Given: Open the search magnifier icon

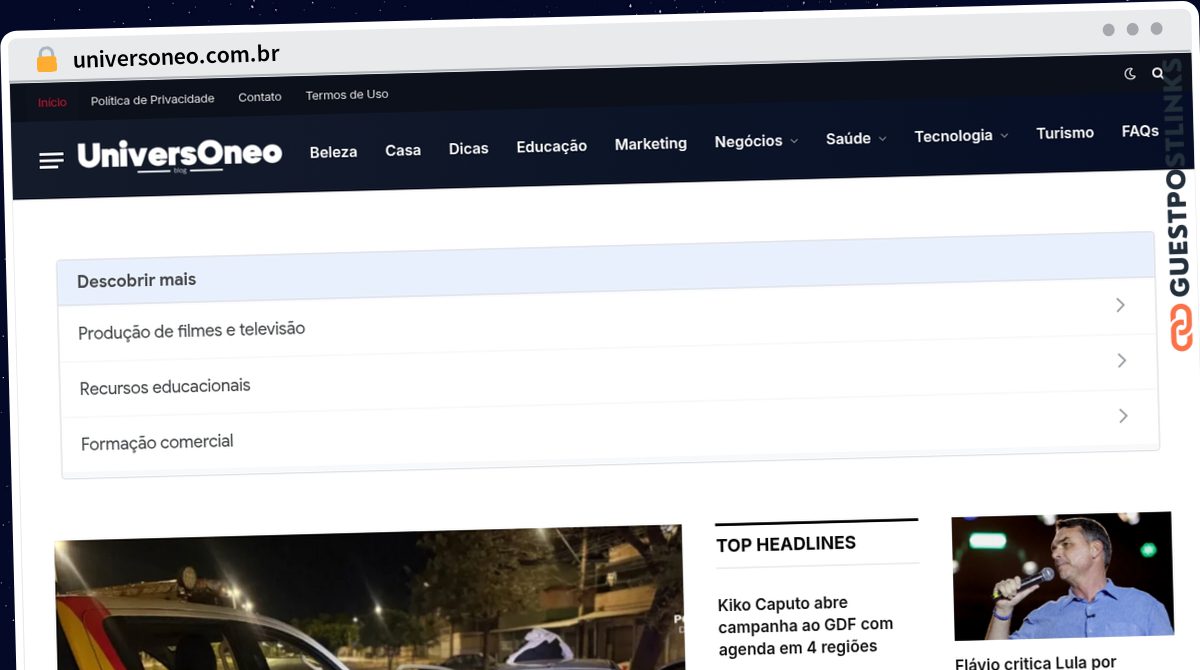Looking at the screenshot, I should pyautogui.click(x=1158, y=73).
